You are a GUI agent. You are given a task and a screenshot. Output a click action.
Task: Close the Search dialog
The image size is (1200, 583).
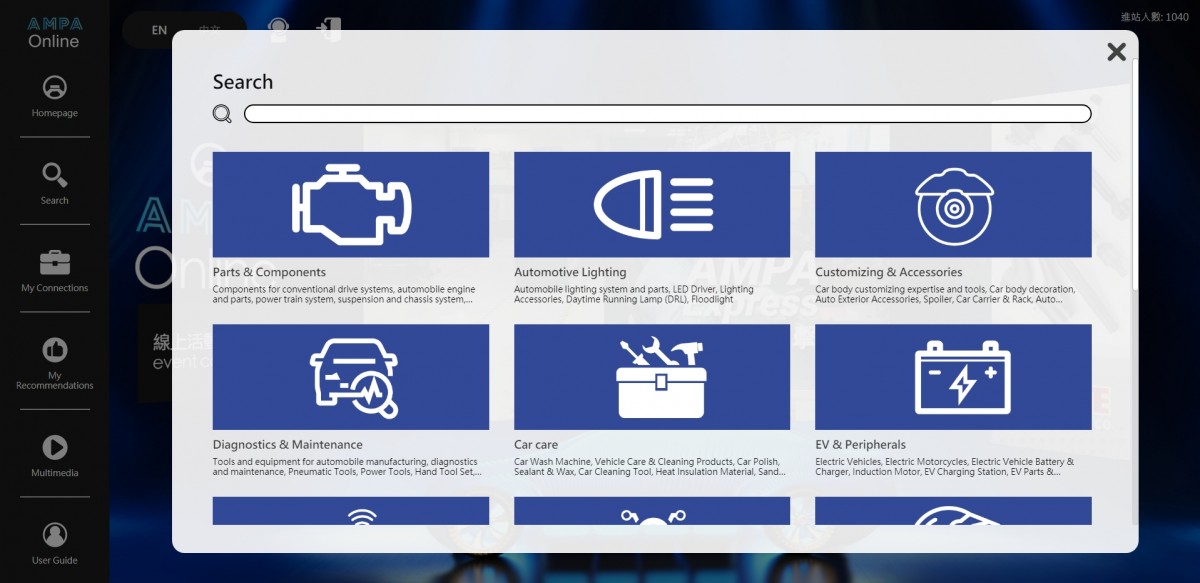click(1117, 52)
